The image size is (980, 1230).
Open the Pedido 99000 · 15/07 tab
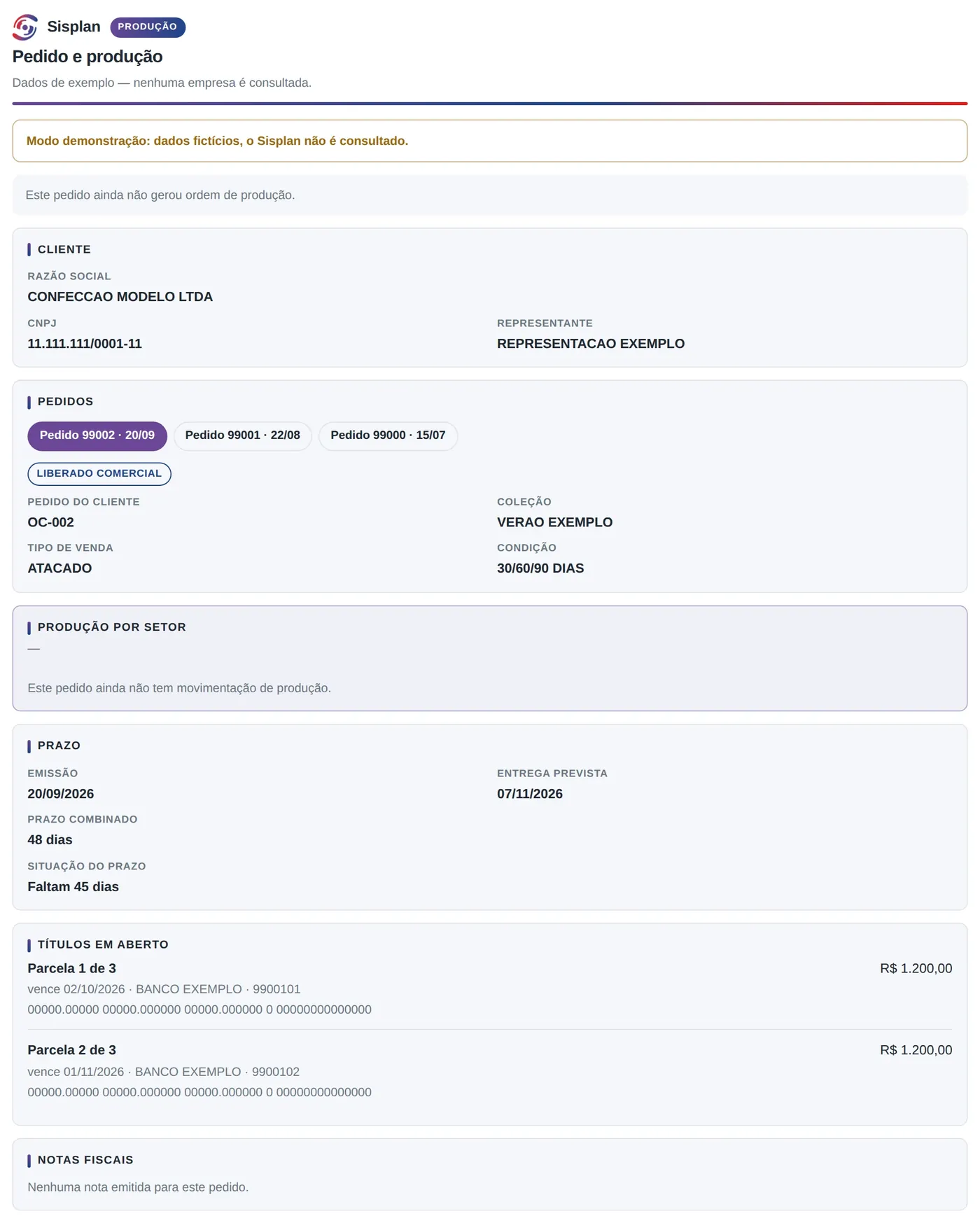coord(388,435)
